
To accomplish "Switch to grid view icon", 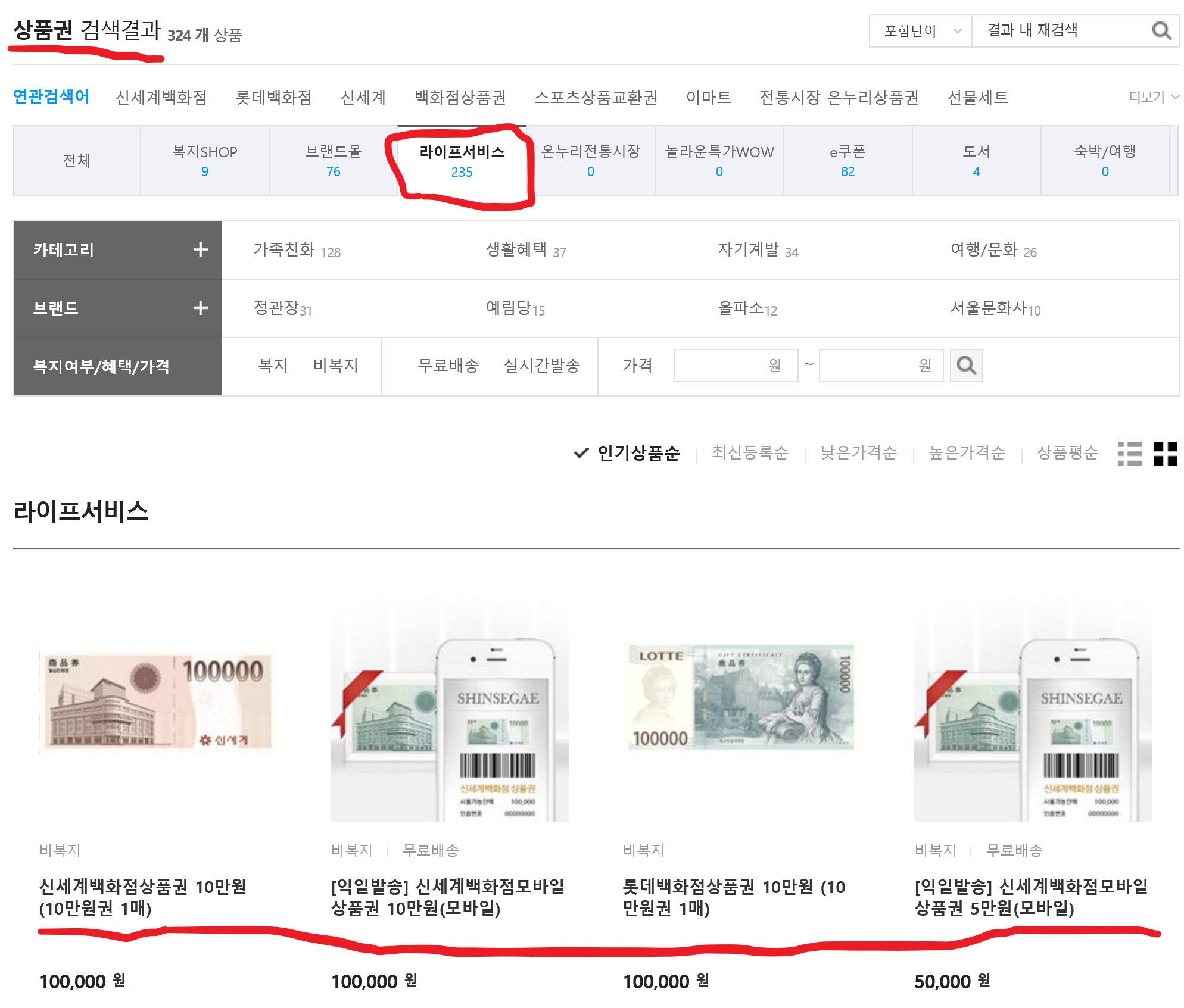I will [x=1165, y=453].
